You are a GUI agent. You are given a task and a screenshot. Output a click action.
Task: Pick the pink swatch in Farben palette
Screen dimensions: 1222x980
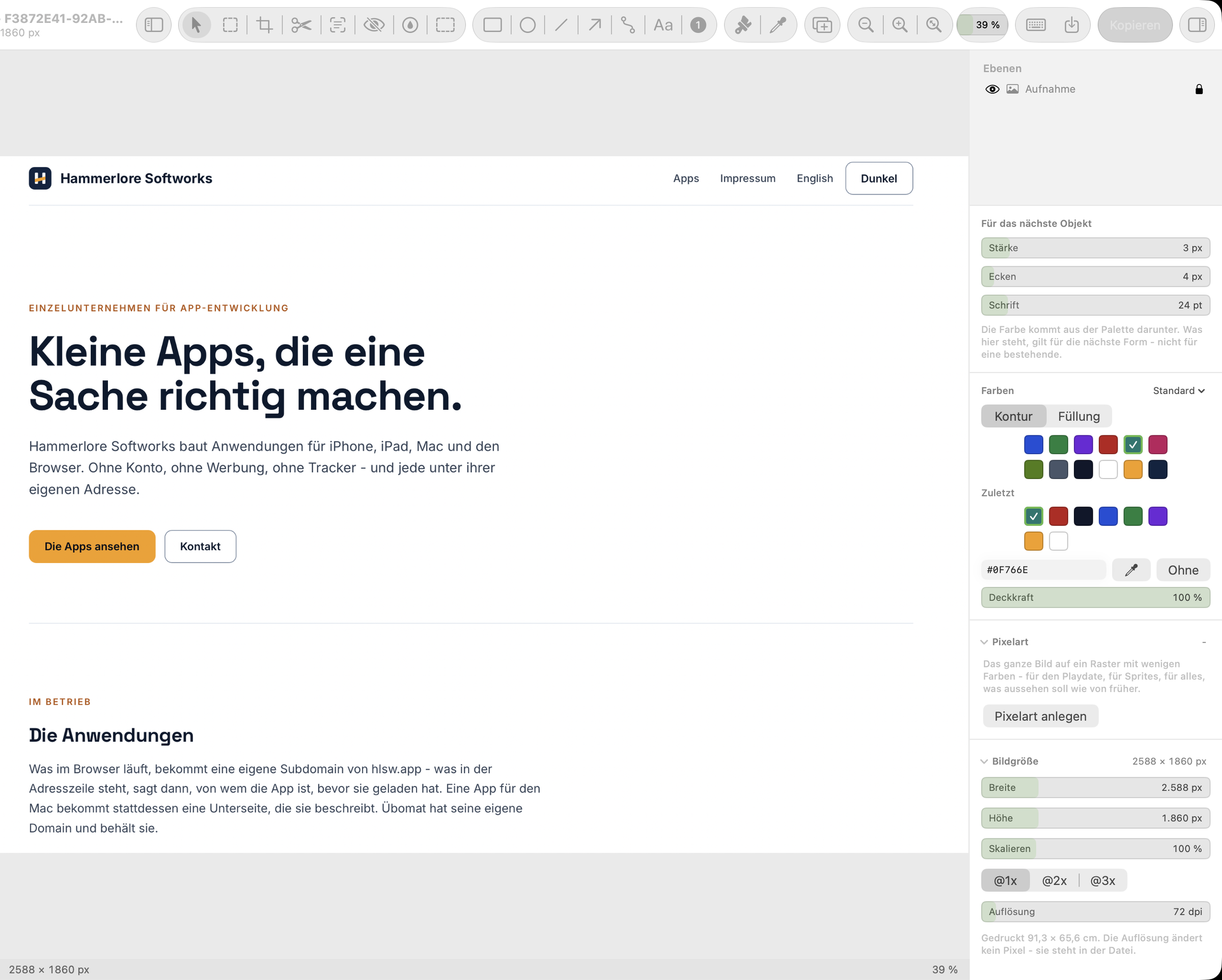coord(1157,444)
